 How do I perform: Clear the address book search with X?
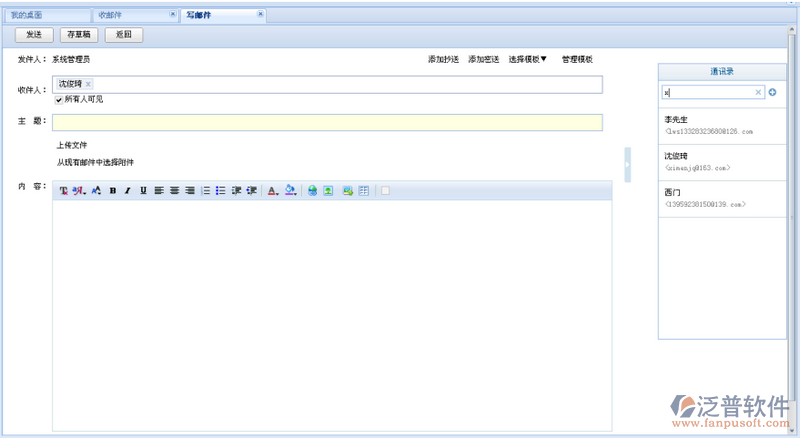click(758, 92)
